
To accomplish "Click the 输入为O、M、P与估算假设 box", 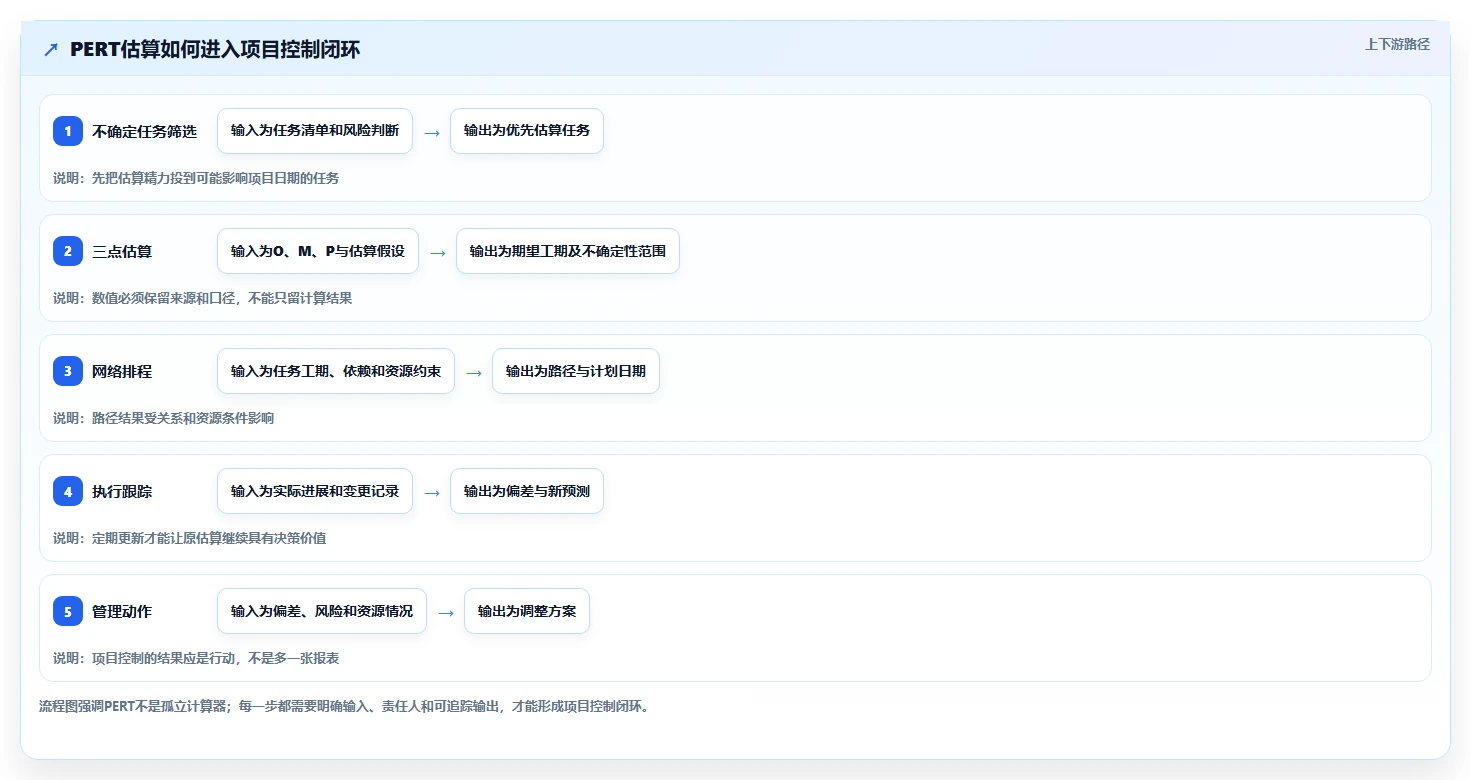I will coord(318,251).
